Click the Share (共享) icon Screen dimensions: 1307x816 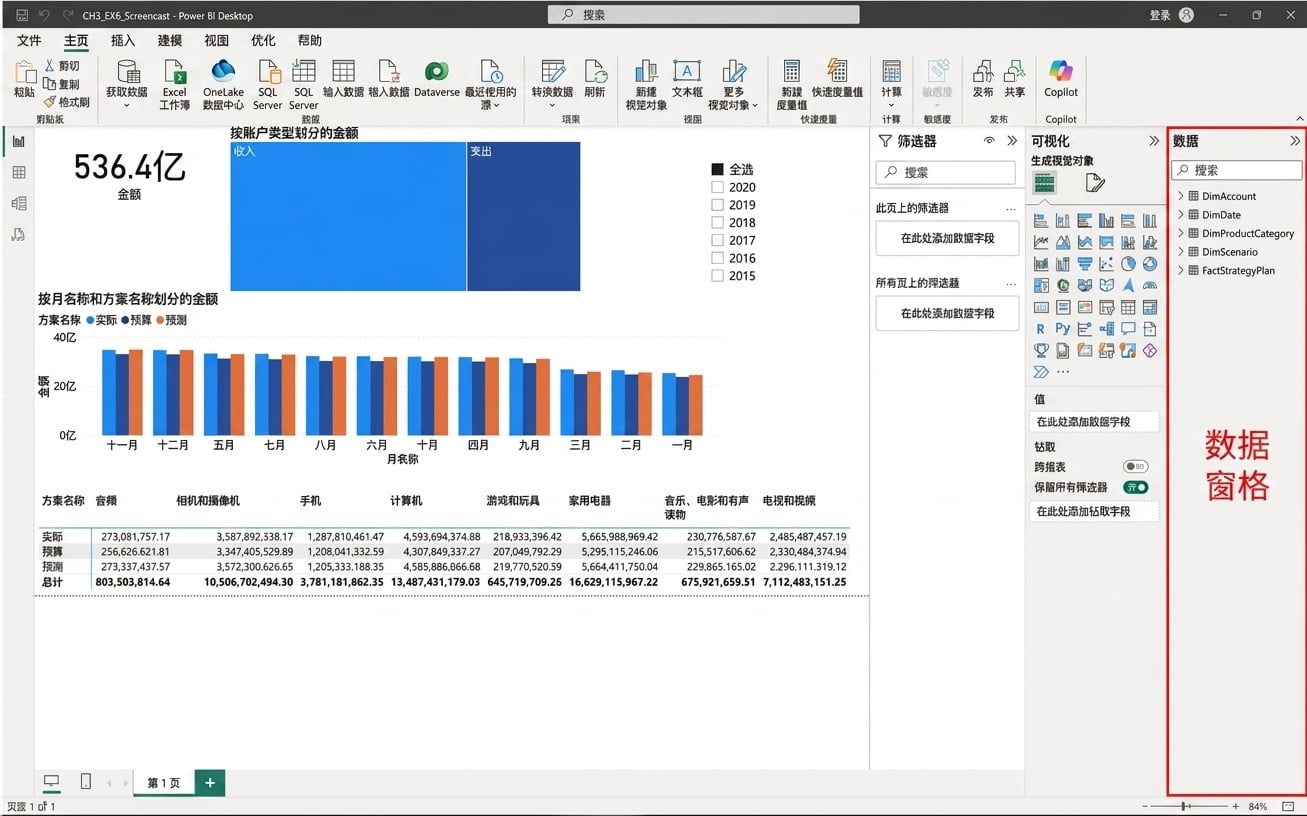click(x=1015, y=71)
